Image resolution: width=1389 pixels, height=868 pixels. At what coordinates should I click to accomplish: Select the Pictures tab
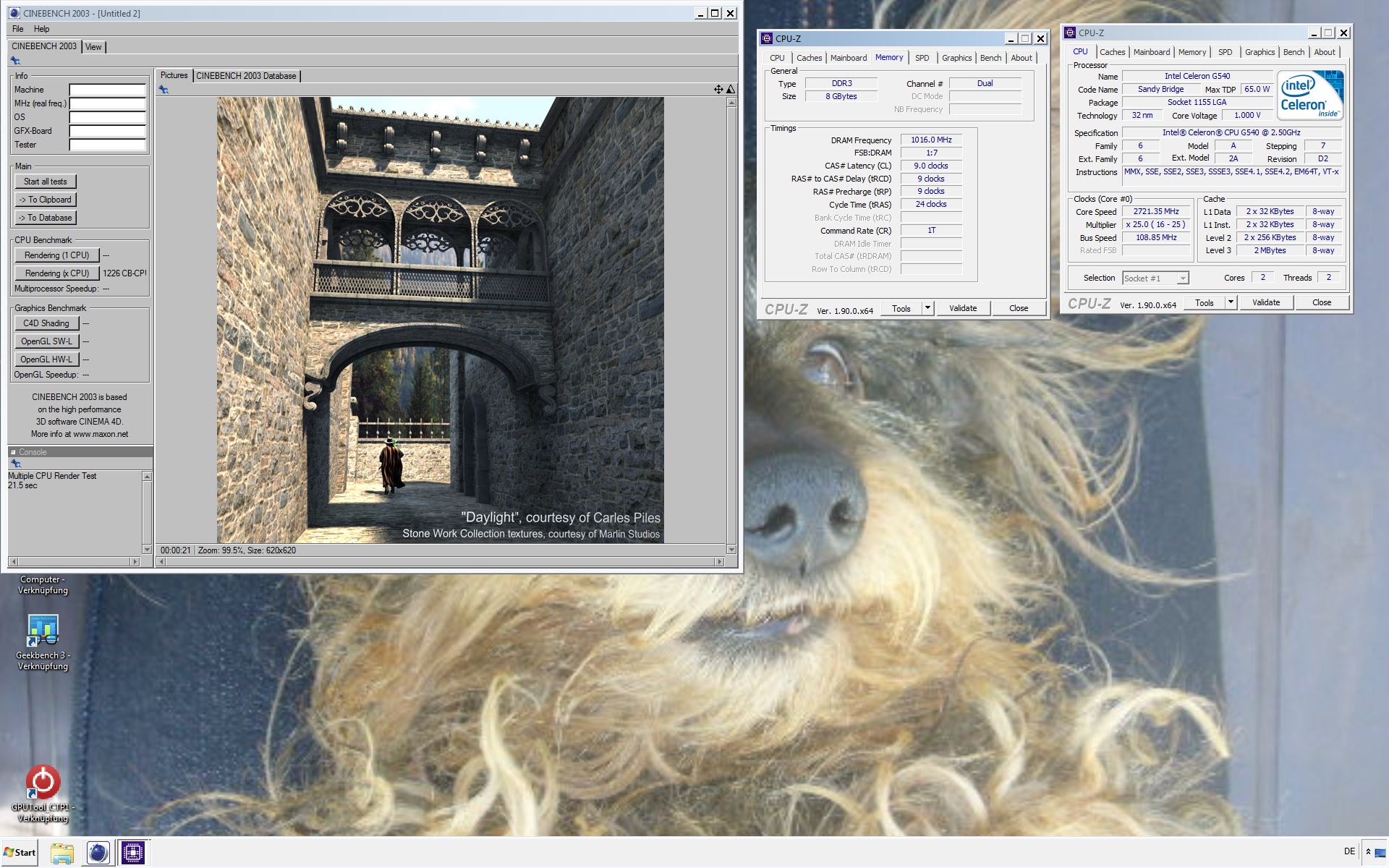coord(174,75)
